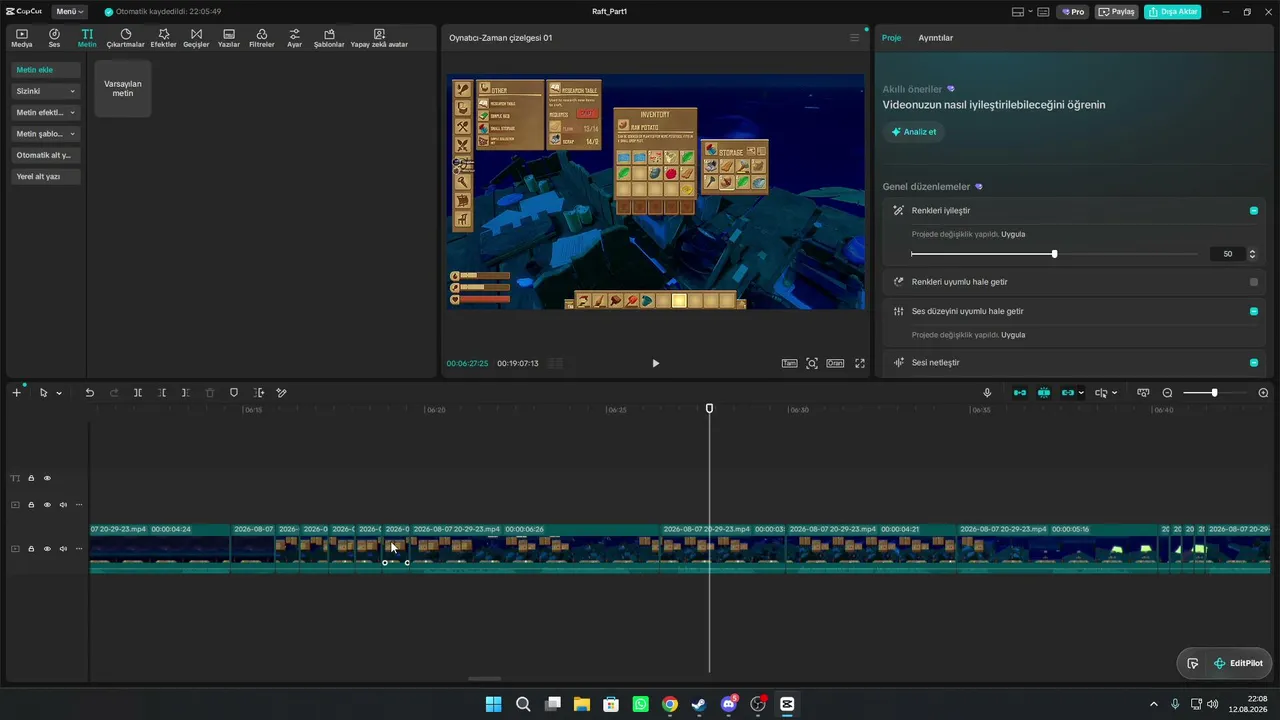
Task: Open the Oran (aspect ratio) button
Action: point(835,363)
